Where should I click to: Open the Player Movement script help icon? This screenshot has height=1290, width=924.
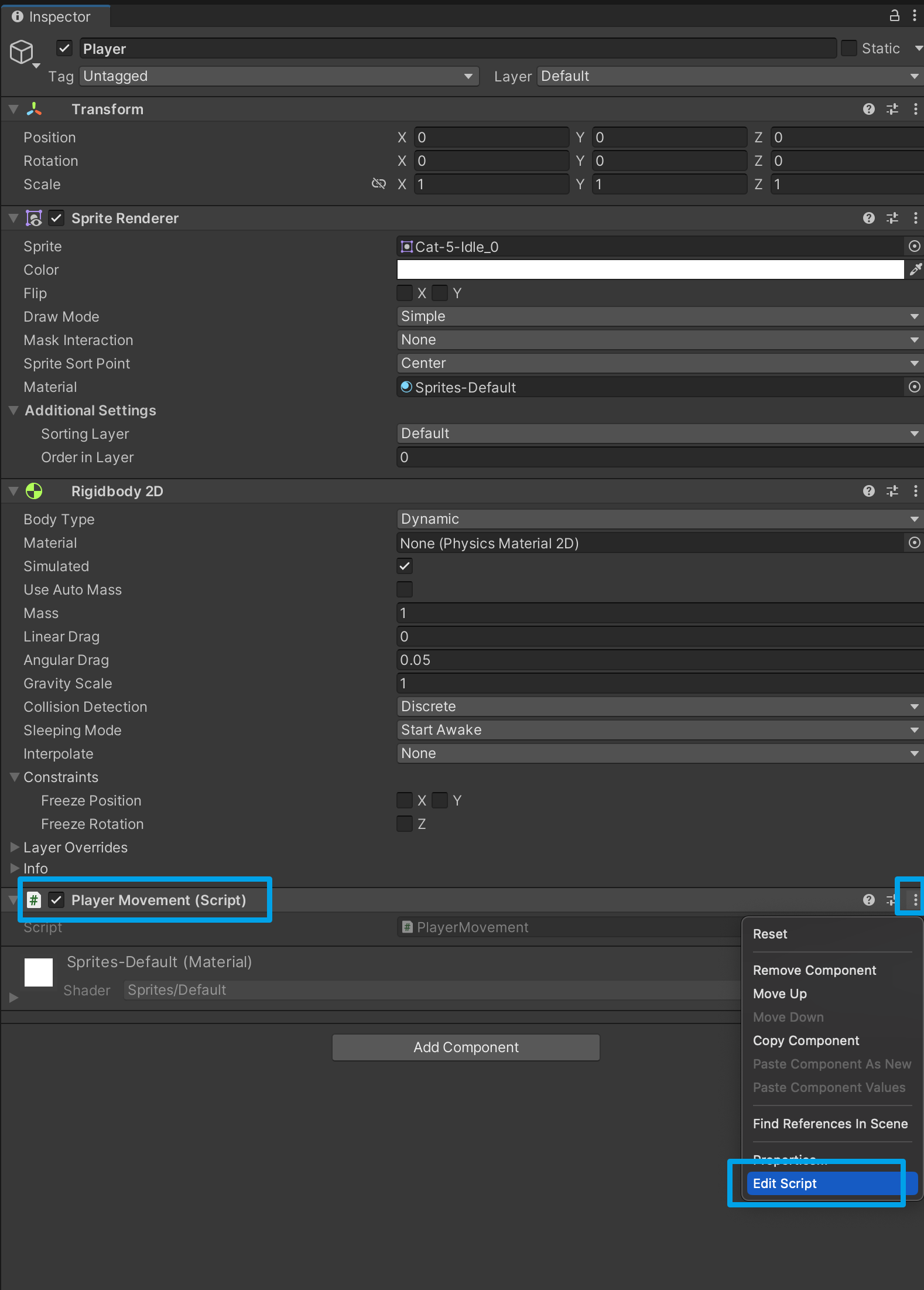(x=868, y=900)
